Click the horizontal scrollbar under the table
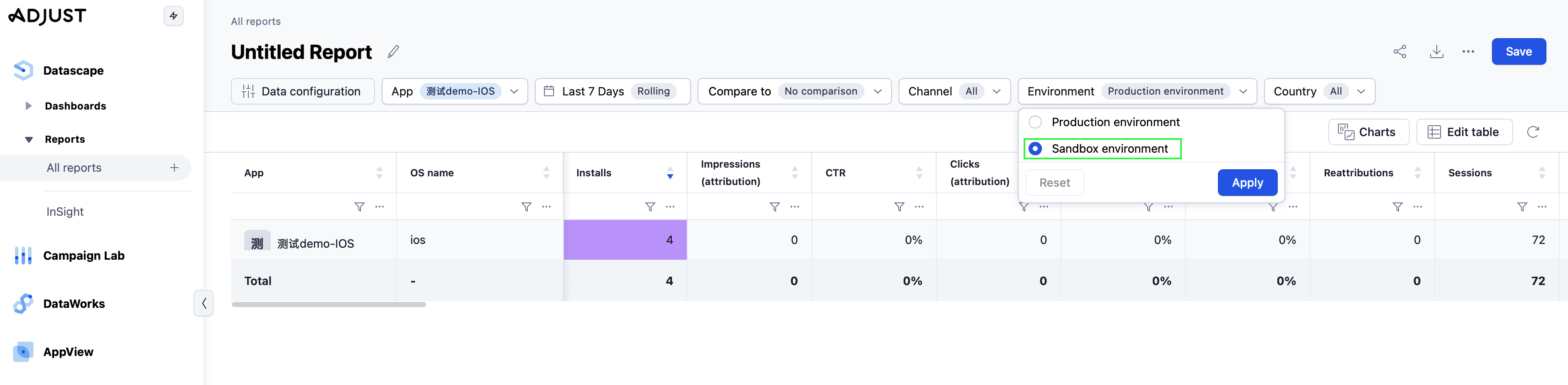This screenshot has width=1568, height=385. tap(329, 305)
